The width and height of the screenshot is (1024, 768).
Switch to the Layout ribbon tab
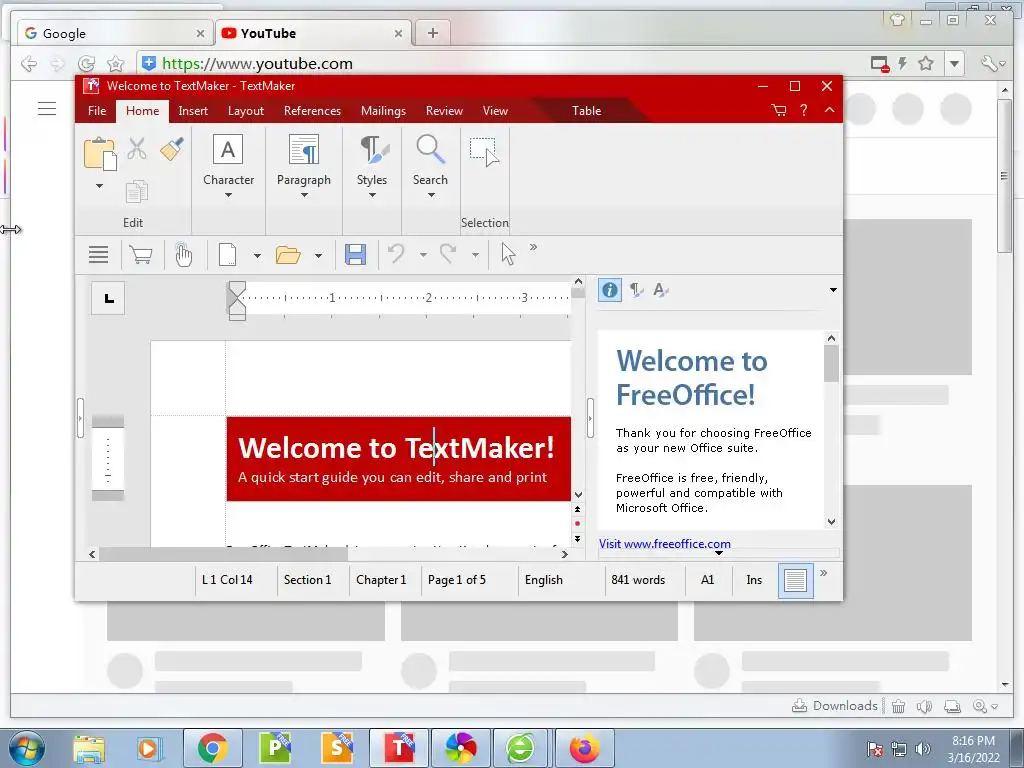pos(246,111)
